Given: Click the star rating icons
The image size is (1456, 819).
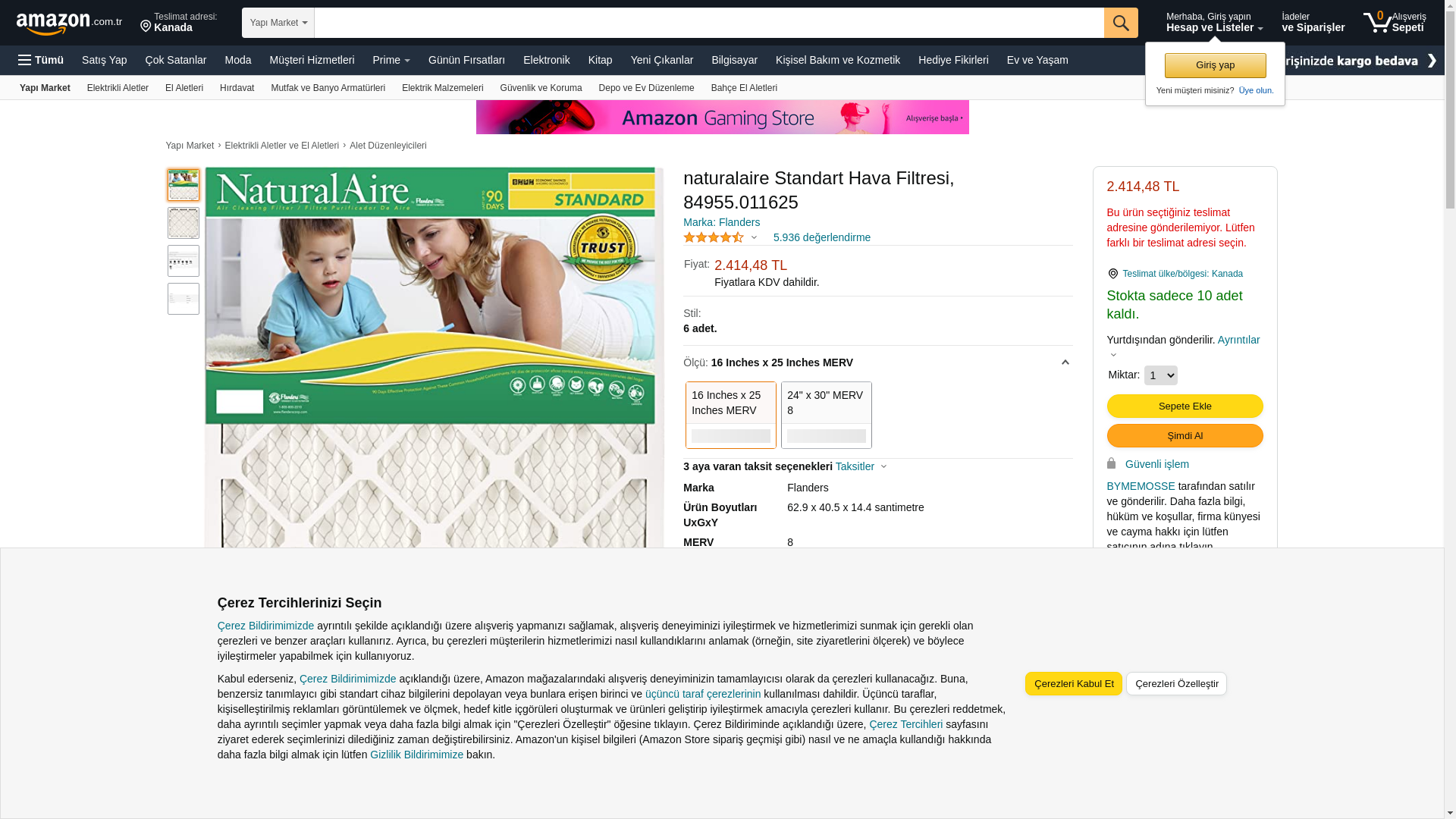Looking at the screenshot, I should 714,237.
